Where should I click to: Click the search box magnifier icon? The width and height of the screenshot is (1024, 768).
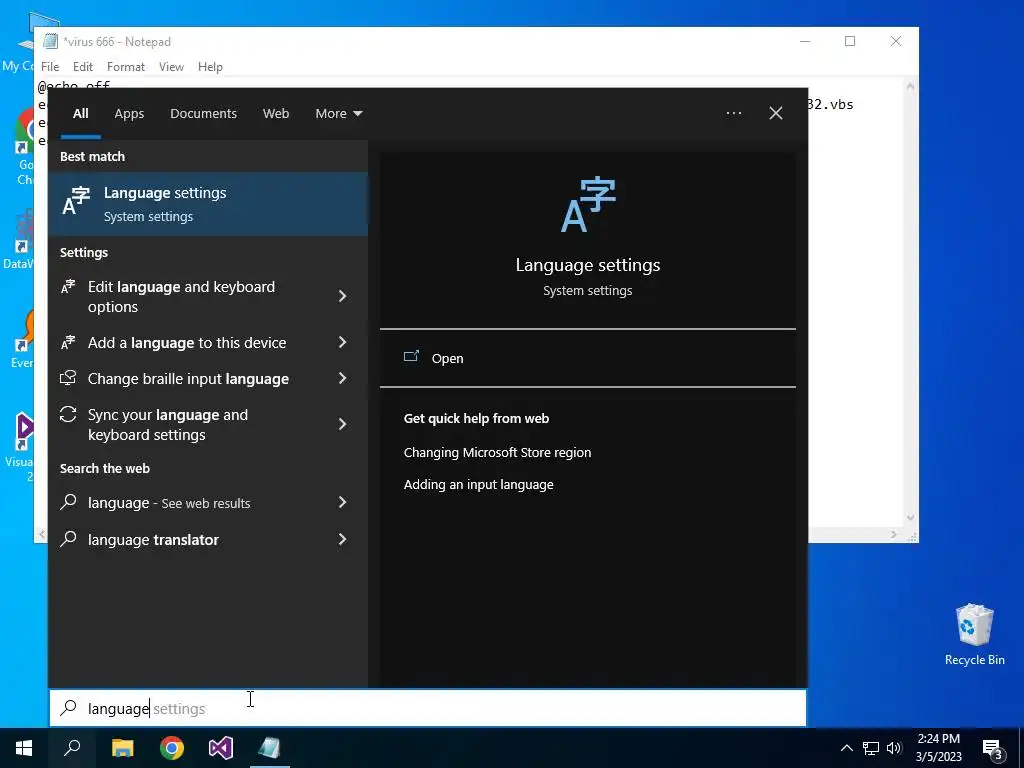click(69, 708)
